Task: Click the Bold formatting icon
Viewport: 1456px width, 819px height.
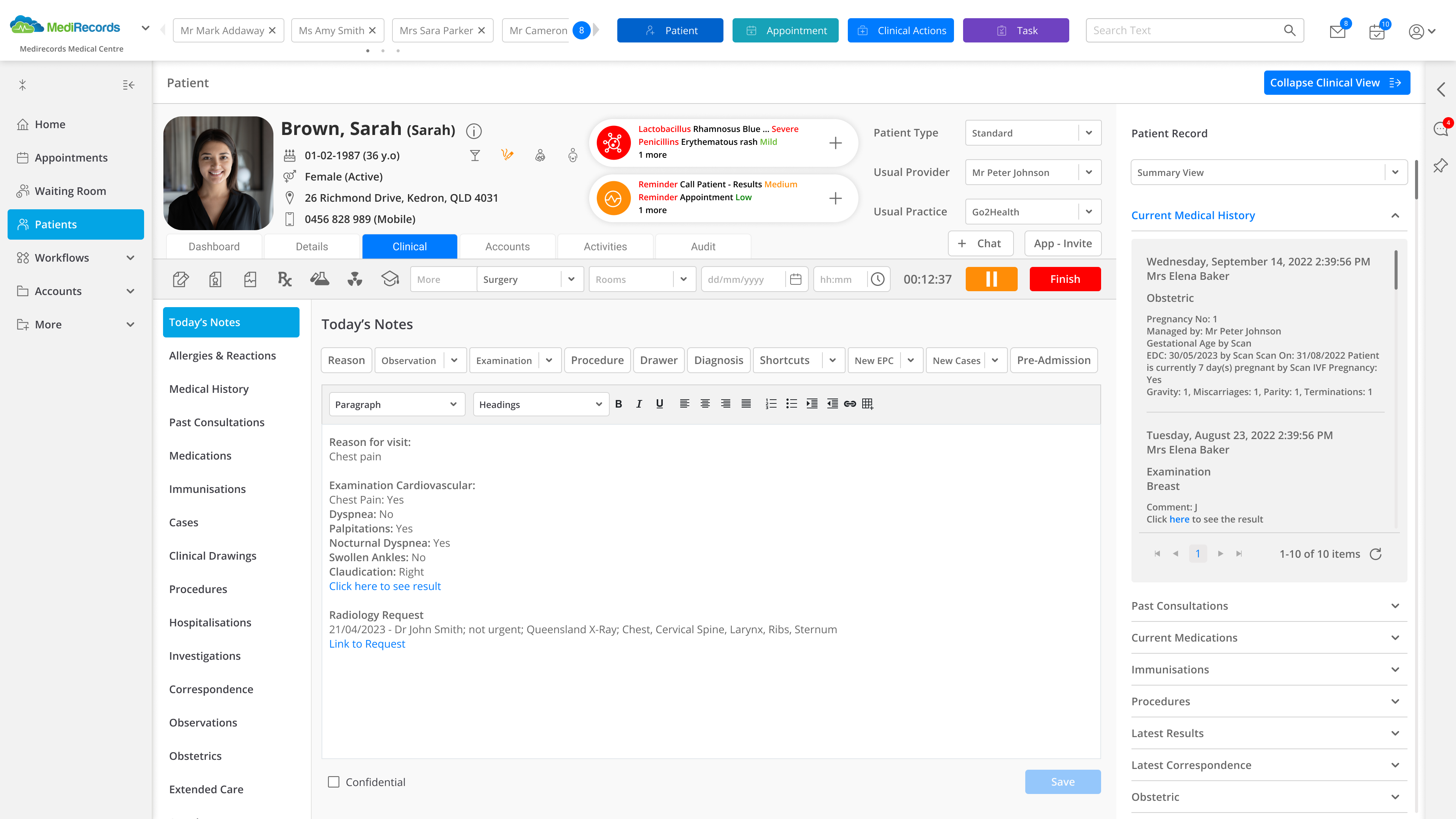Action: [x=618, y=403]
